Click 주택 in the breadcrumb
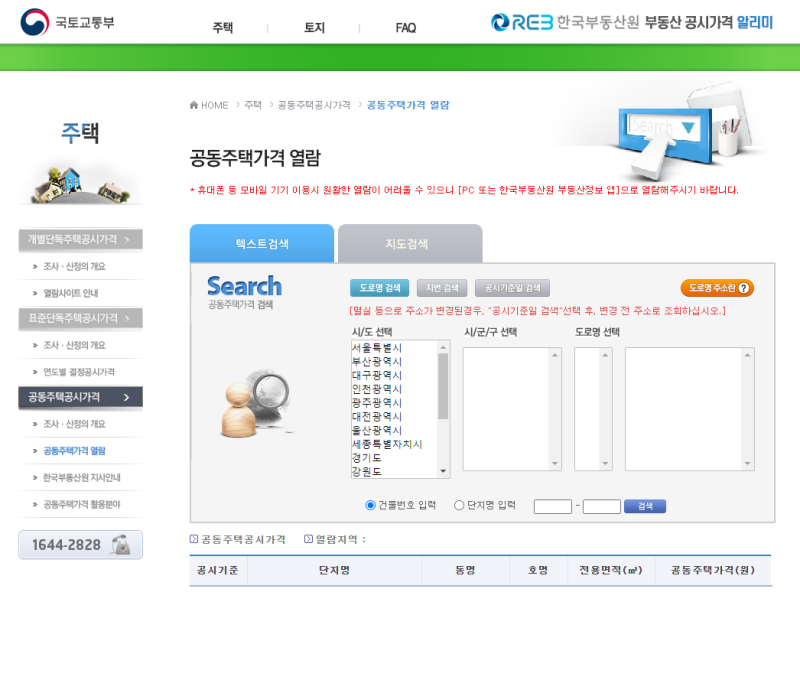 click(253, 105)
